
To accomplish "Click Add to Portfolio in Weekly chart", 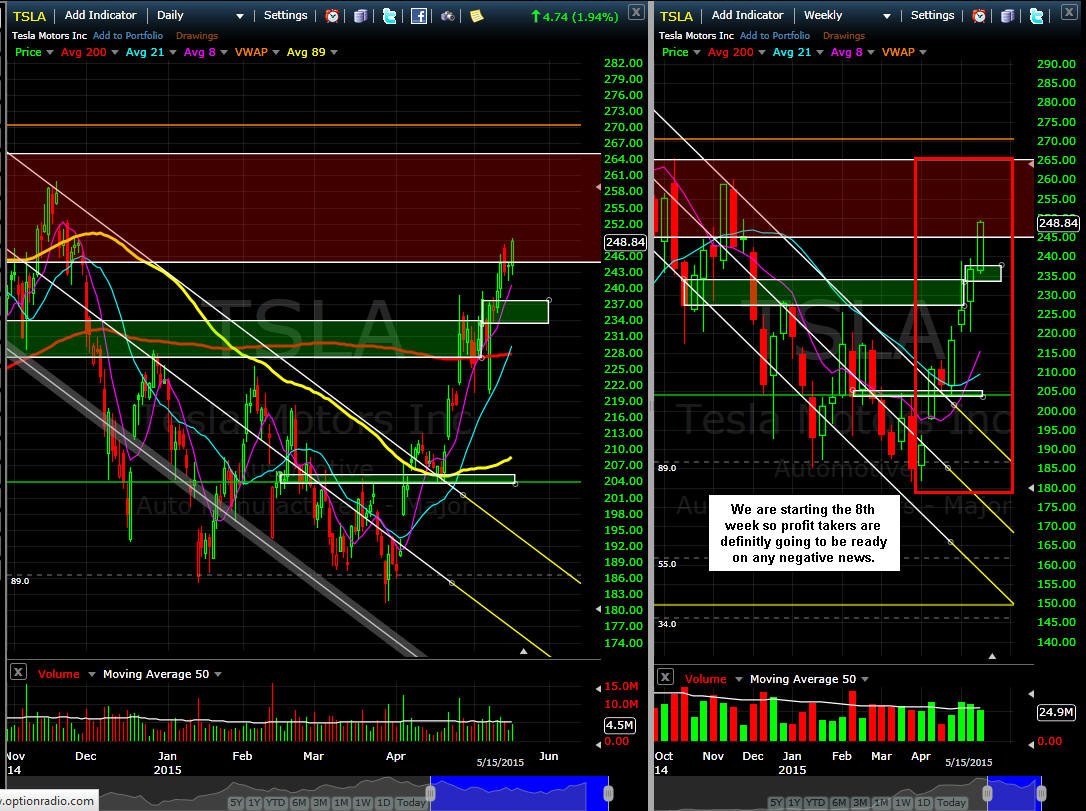I will 774,35.
